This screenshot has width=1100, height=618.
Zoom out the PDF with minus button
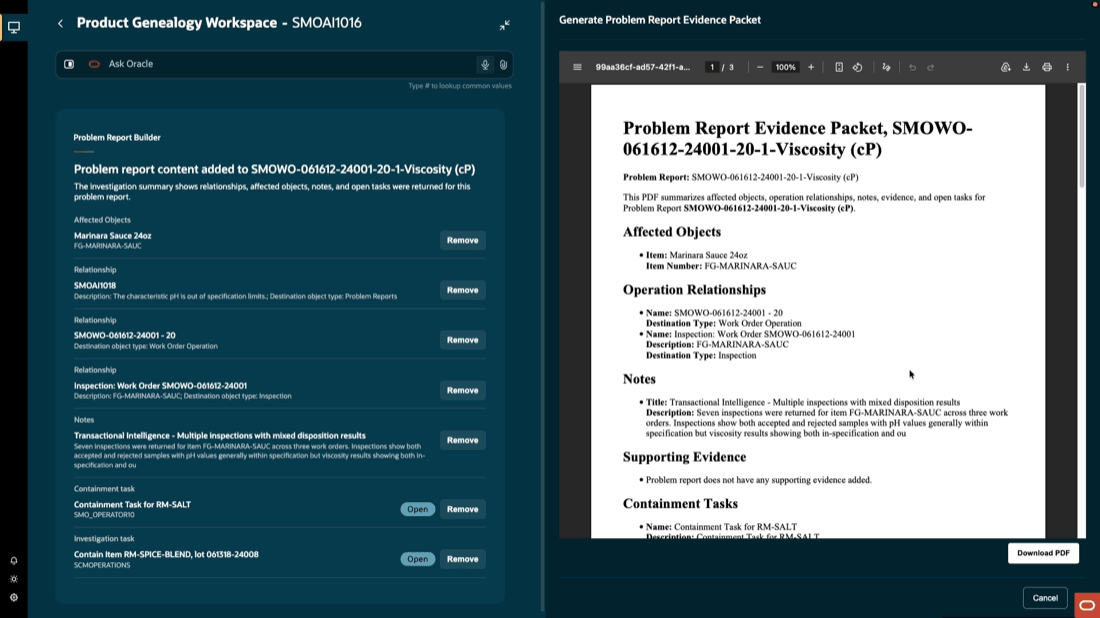pyautogui.click(x=760, y=67)
